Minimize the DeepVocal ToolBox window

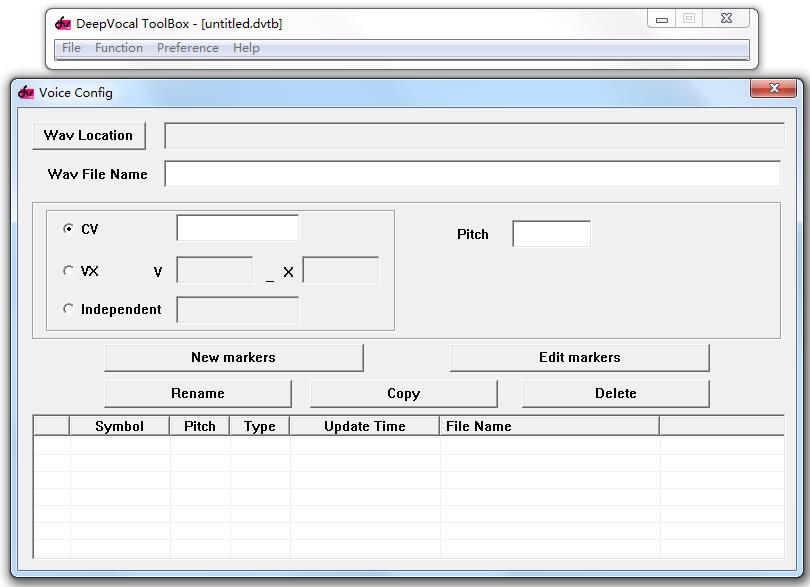(x=661, y=19)
